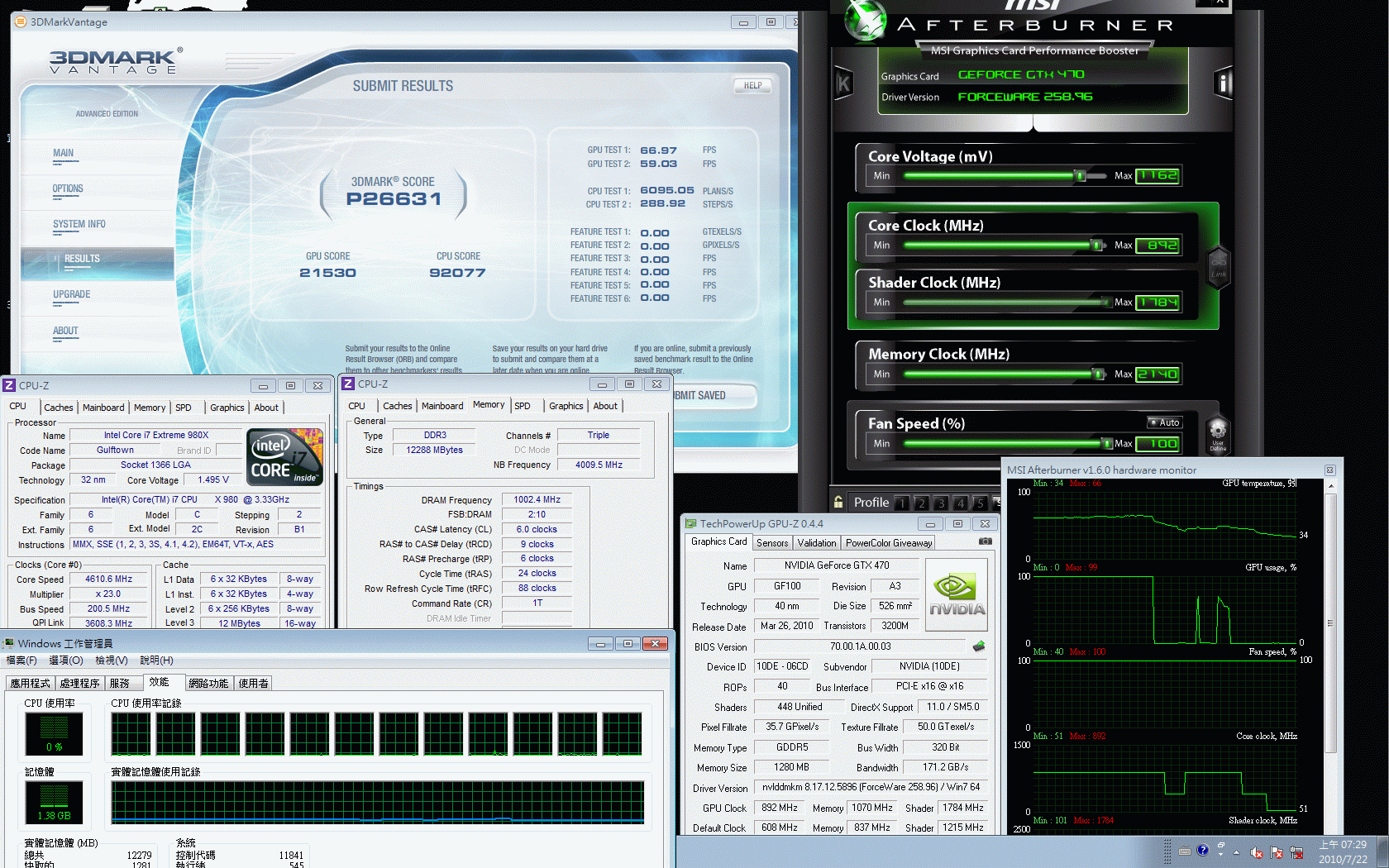Click the Memory Clock value field 2140

(x=1157, y=374)
